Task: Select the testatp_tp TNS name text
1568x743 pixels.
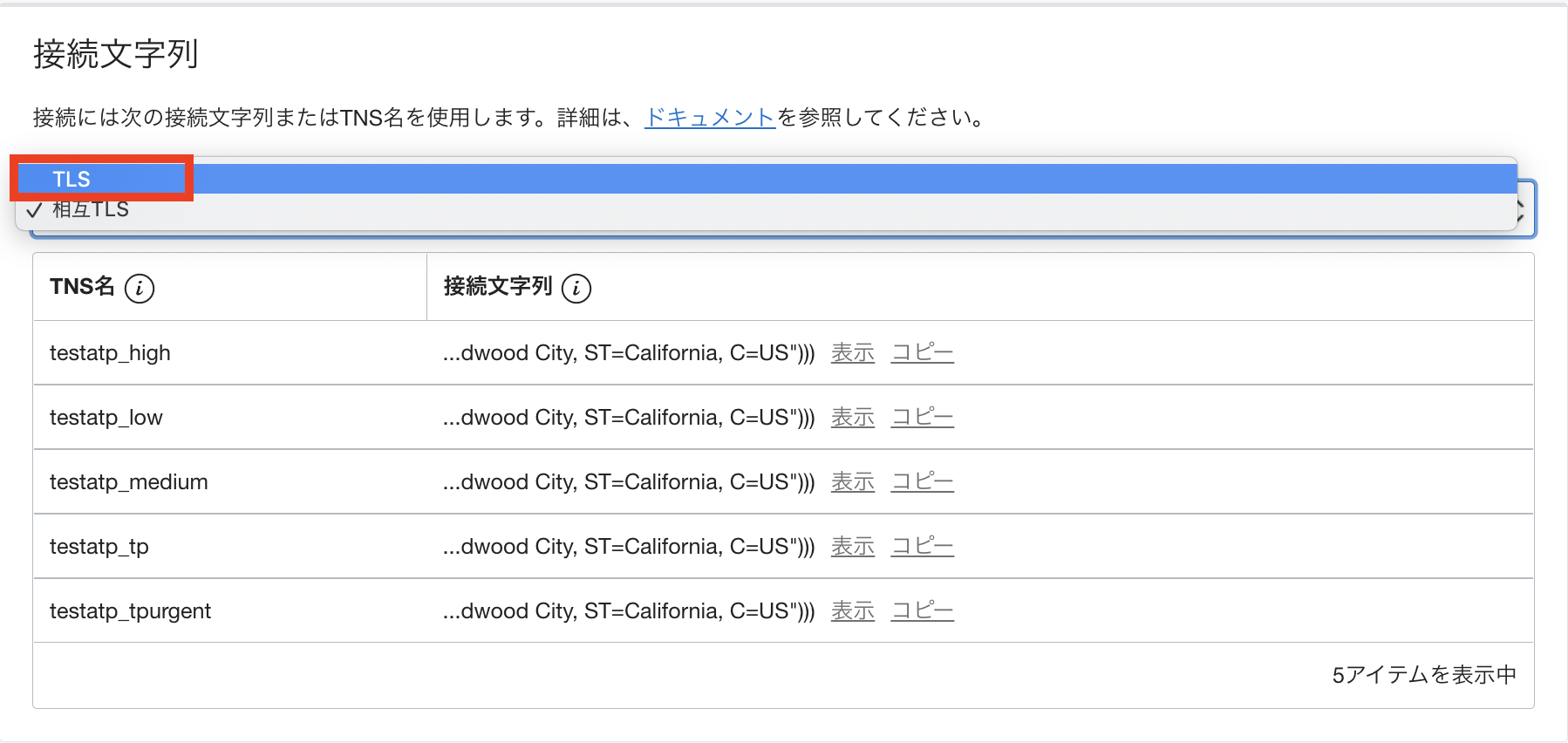Action: [99, 547]
